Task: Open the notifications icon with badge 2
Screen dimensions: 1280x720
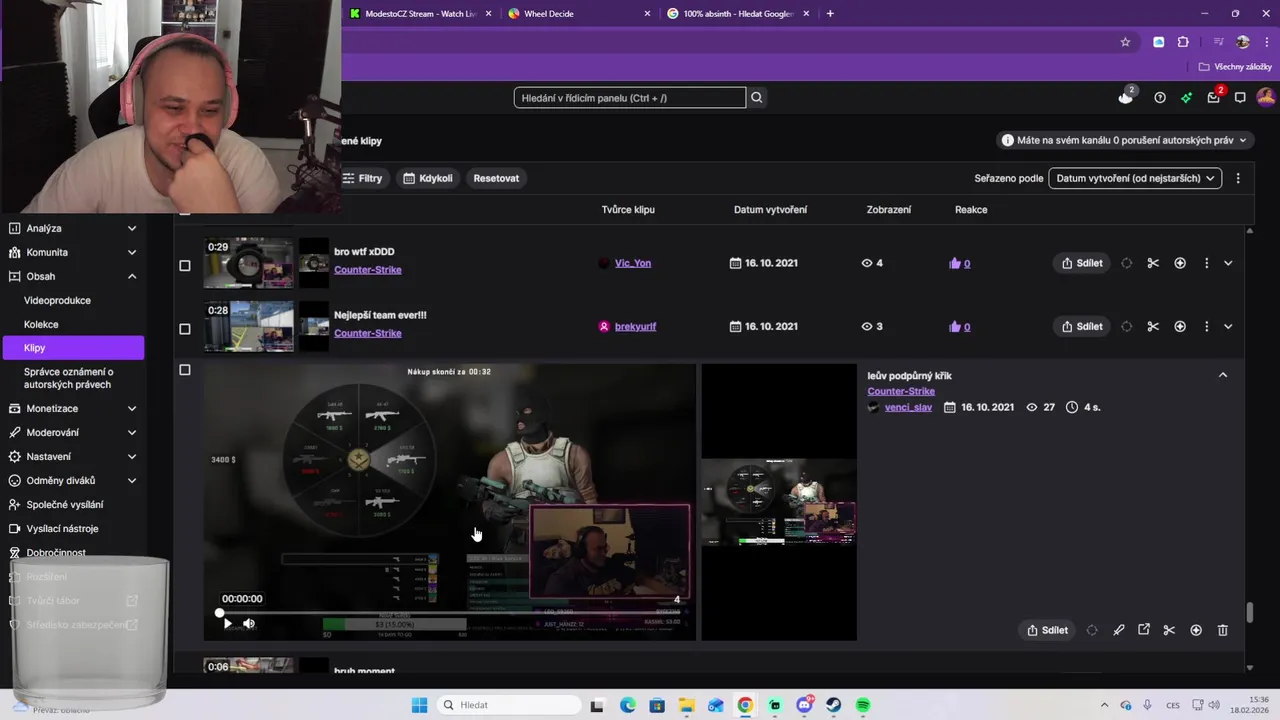Action: (1126, 96)
